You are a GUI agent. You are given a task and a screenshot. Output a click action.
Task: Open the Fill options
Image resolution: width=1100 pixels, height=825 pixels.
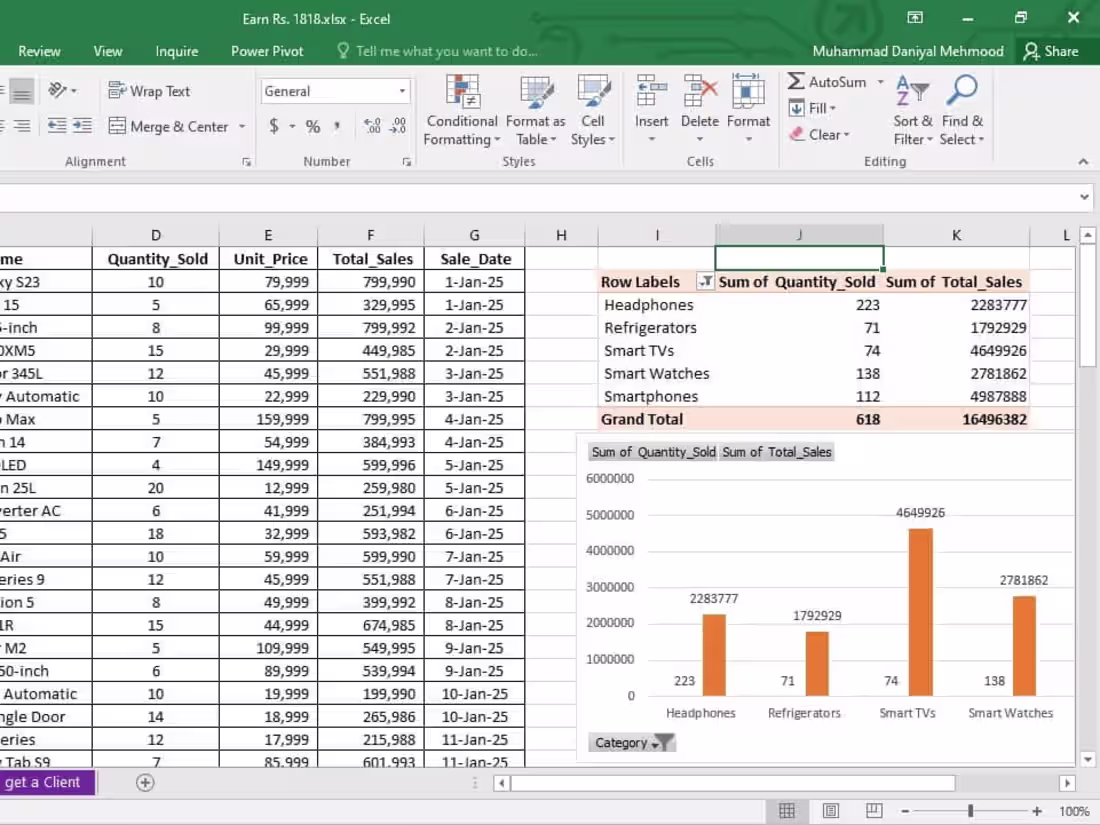click(x=812, y=108)
